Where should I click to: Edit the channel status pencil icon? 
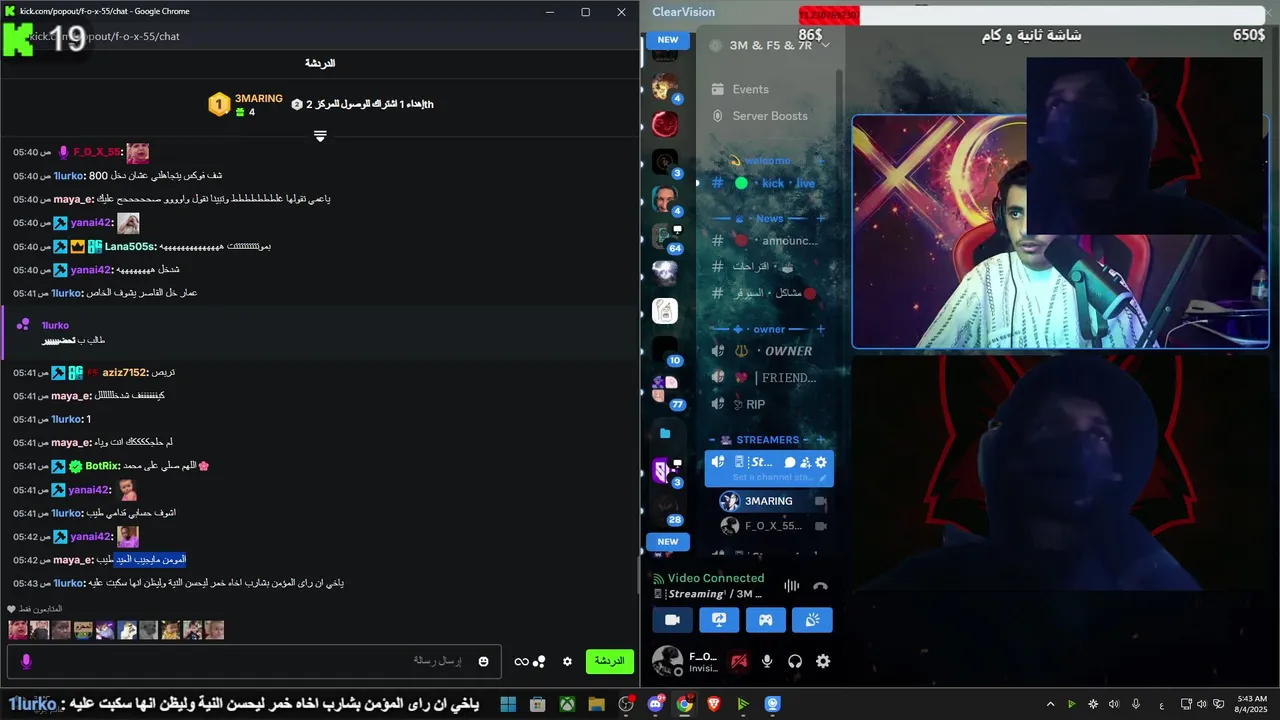(x=823, y=478)
